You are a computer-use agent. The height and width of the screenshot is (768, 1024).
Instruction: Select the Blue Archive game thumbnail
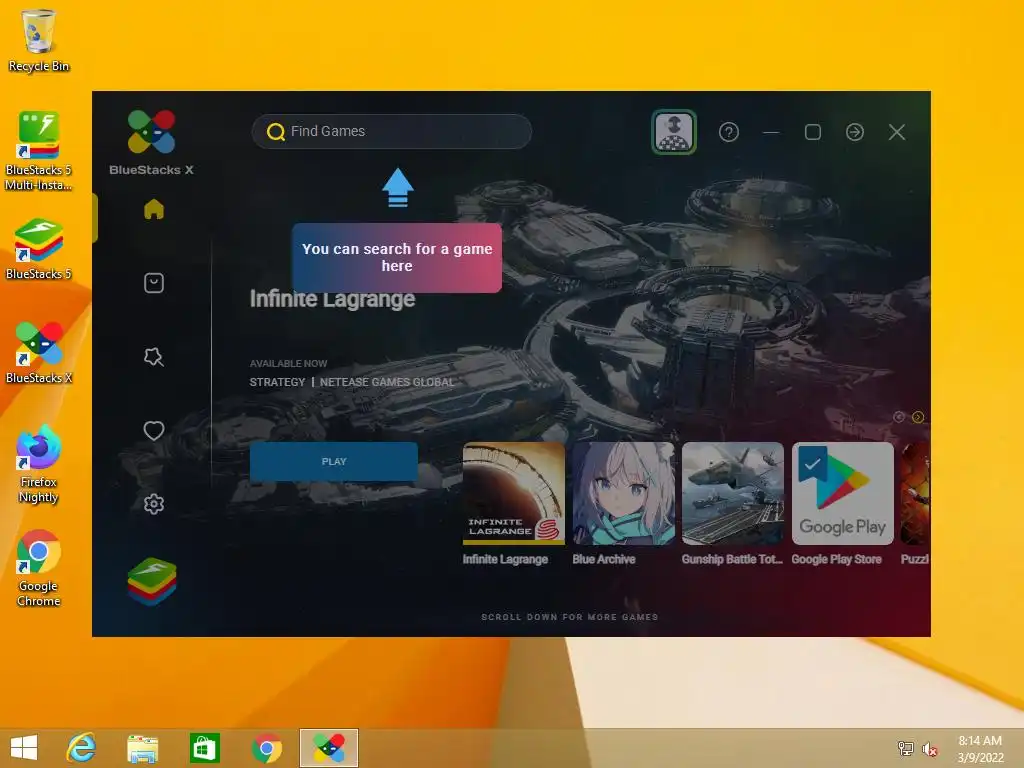(x=623, y=494)
